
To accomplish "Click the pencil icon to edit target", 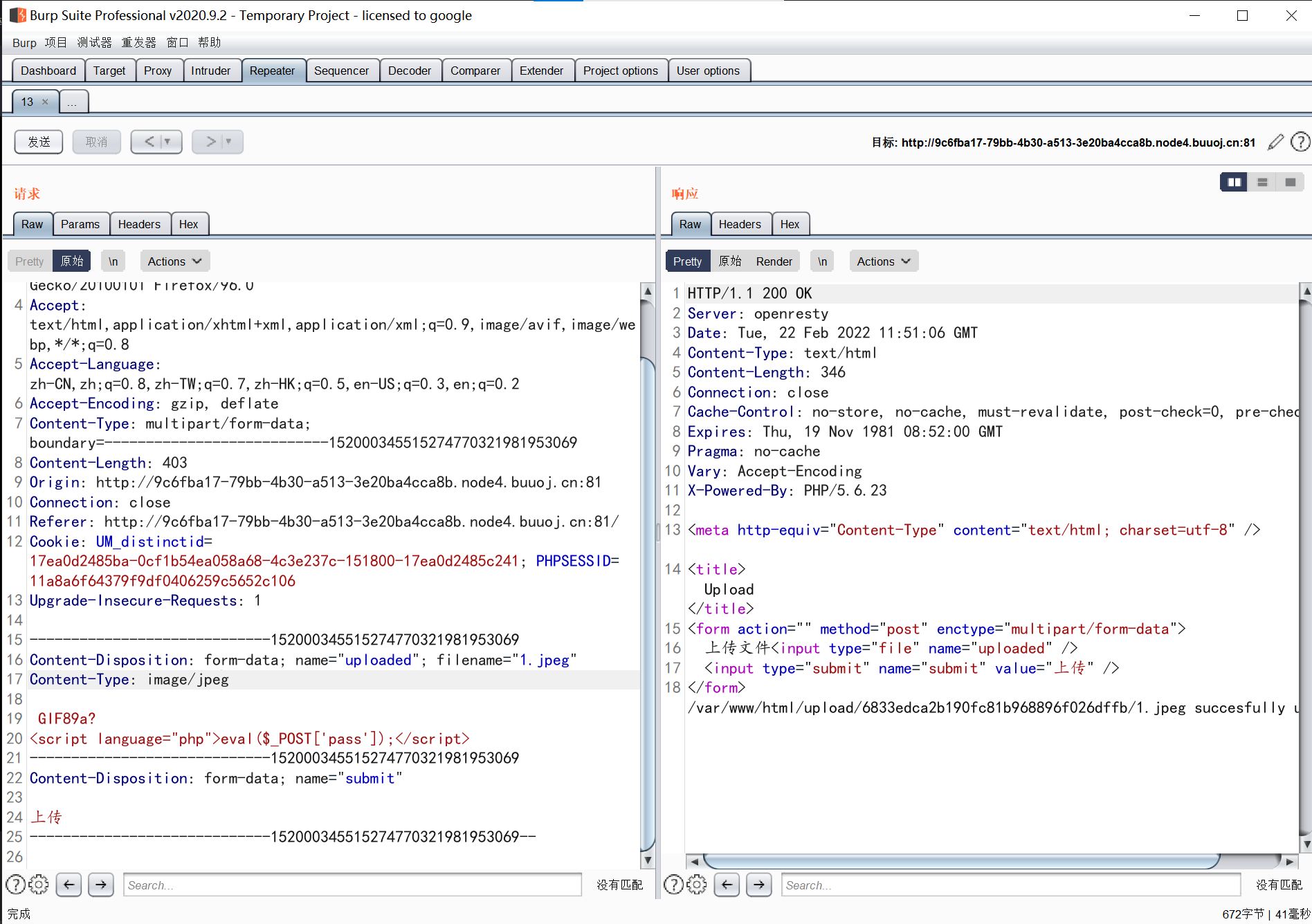I will 1275,142.
